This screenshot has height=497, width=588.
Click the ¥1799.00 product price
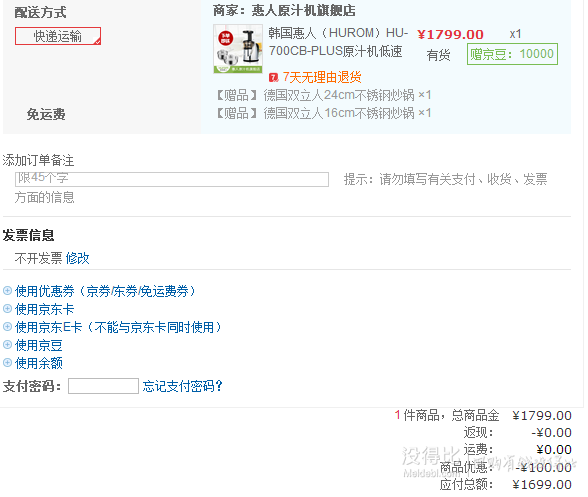450,35
